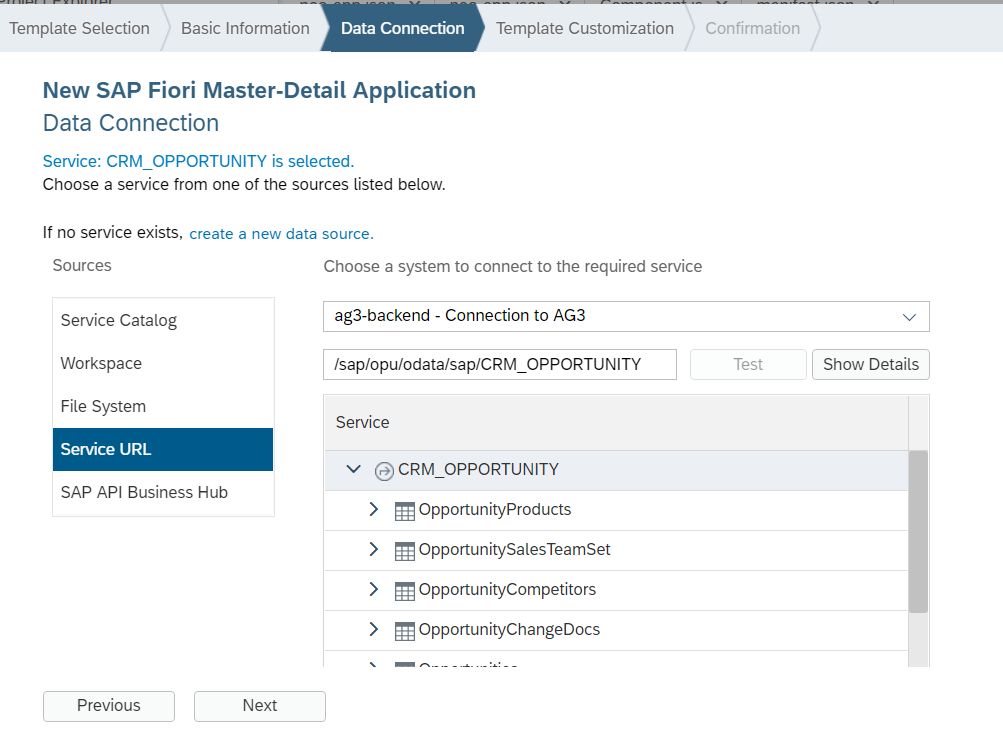Click the service list vertical scrollbar
The image size is (1003, 730).
(x=918, y=530)
